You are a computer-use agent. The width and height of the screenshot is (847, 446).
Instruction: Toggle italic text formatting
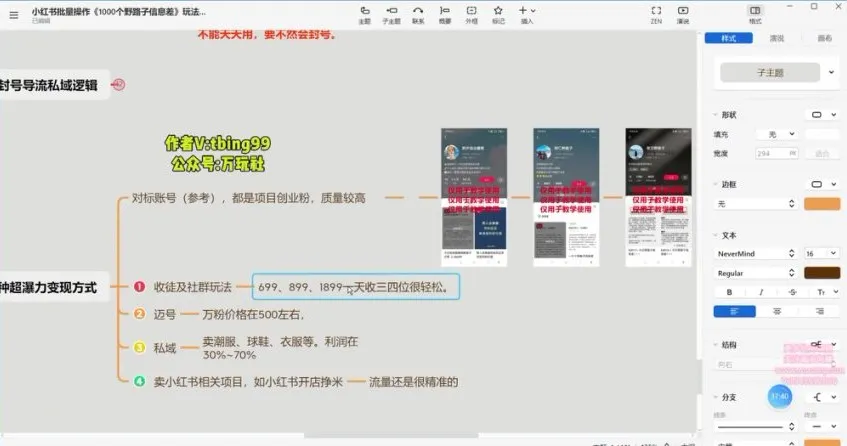(760, 292)
